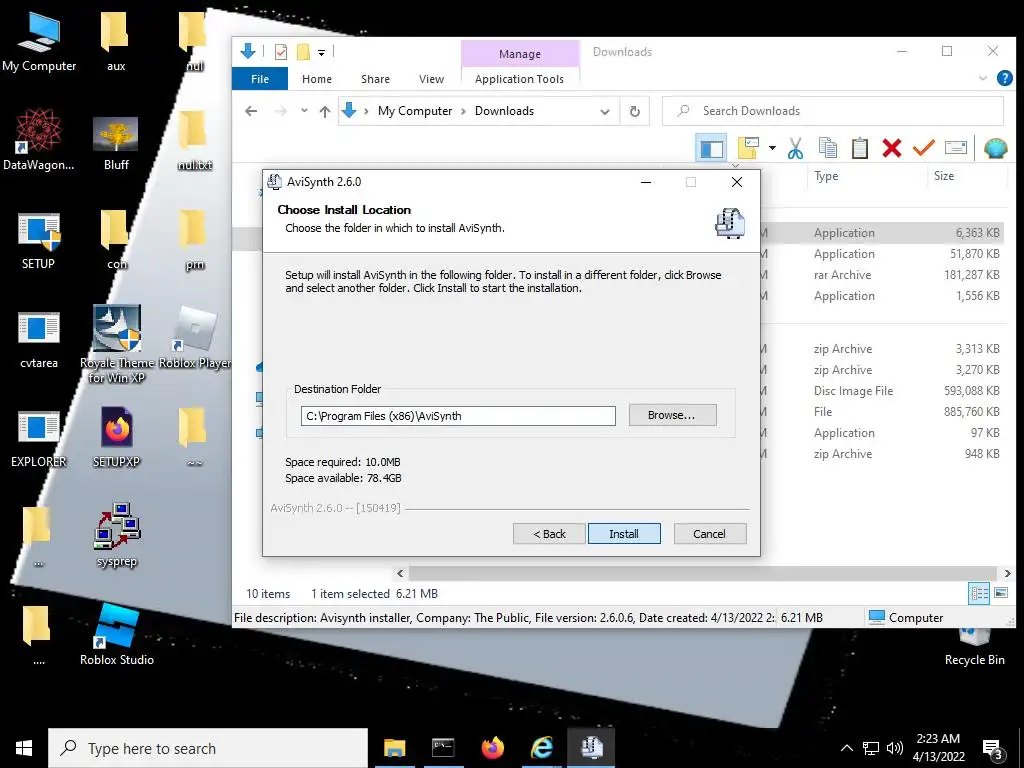Click the Install button

point(624,534)
